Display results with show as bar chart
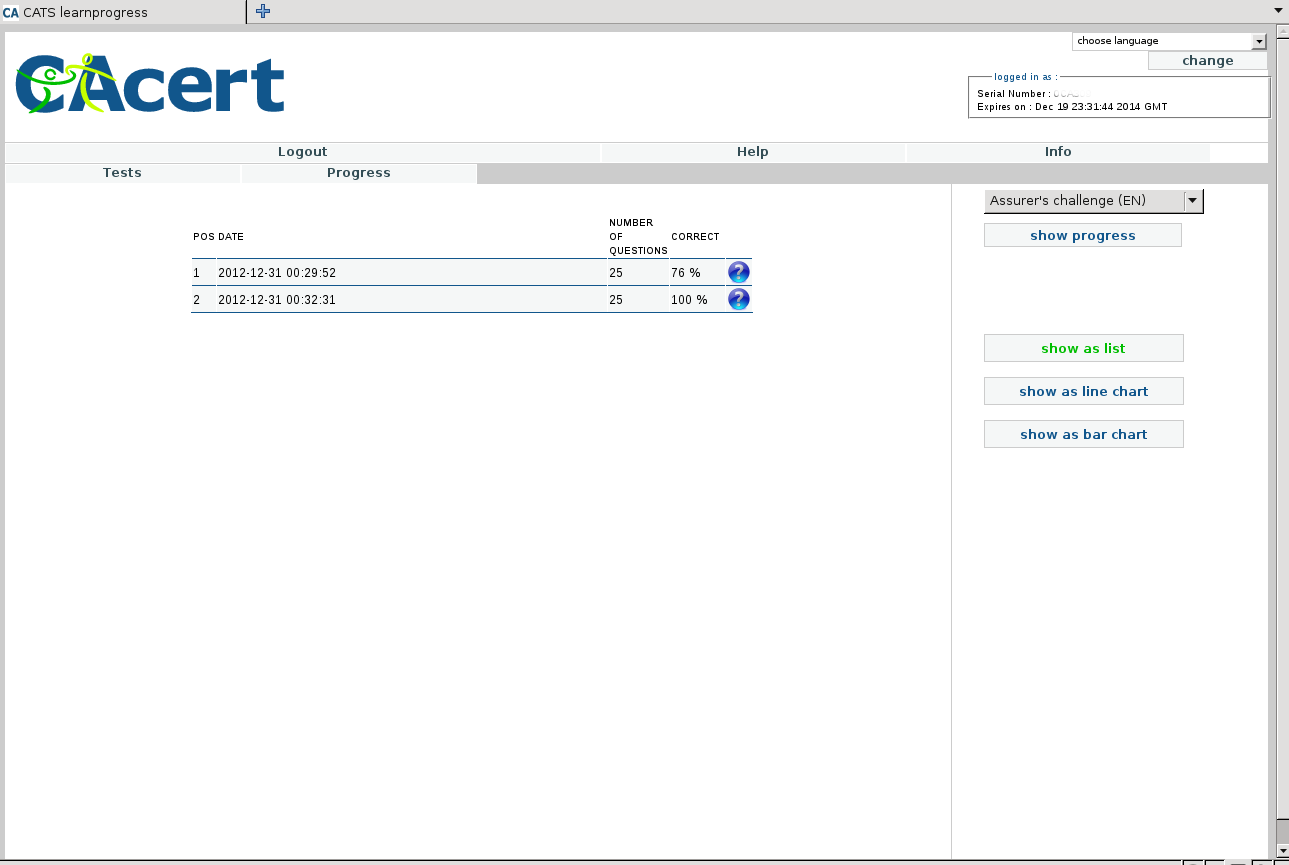 1083,434
